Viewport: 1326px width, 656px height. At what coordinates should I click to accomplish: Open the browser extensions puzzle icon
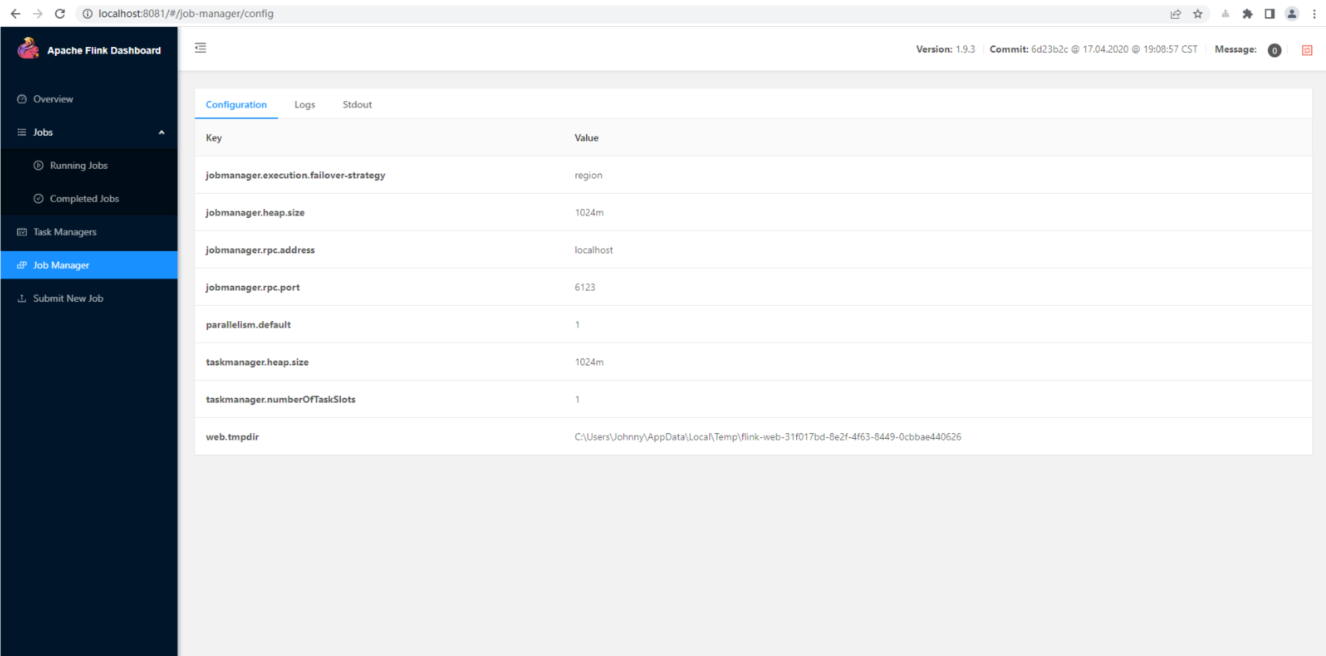[1247, 14]
